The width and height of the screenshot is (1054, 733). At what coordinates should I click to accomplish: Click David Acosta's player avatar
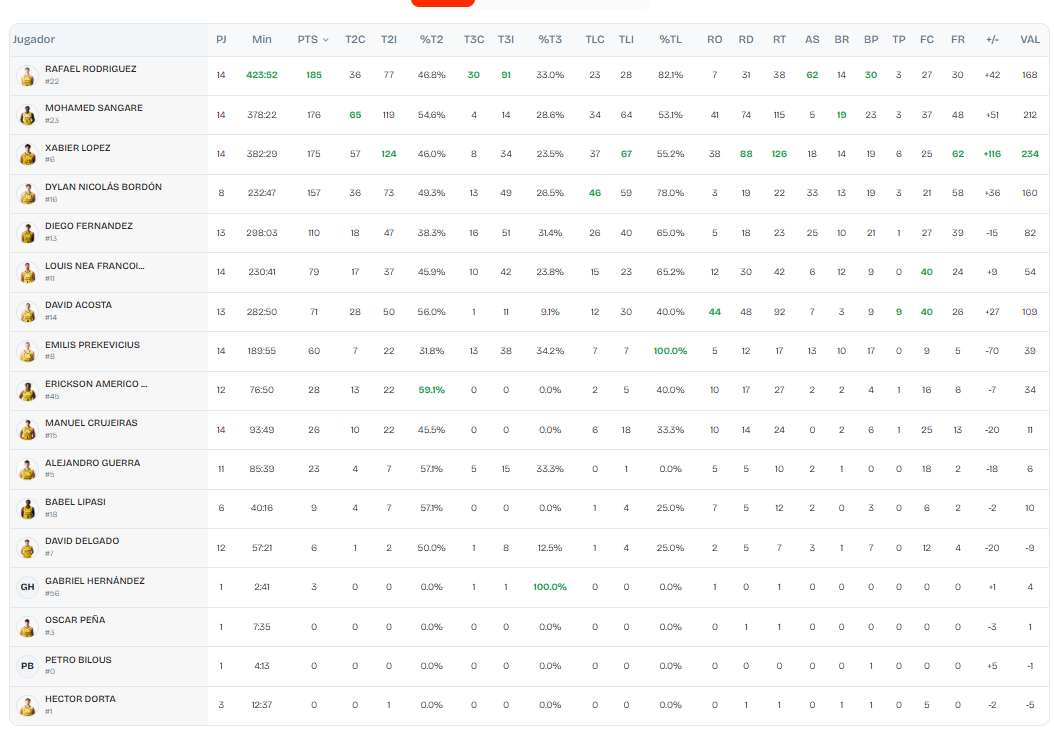(28, 312)
